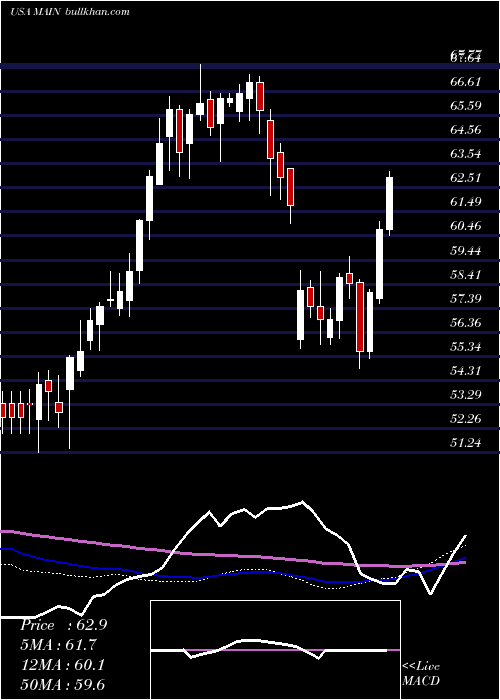
Task: Click the 61.49 price axis label
Action: coord(466,202)
